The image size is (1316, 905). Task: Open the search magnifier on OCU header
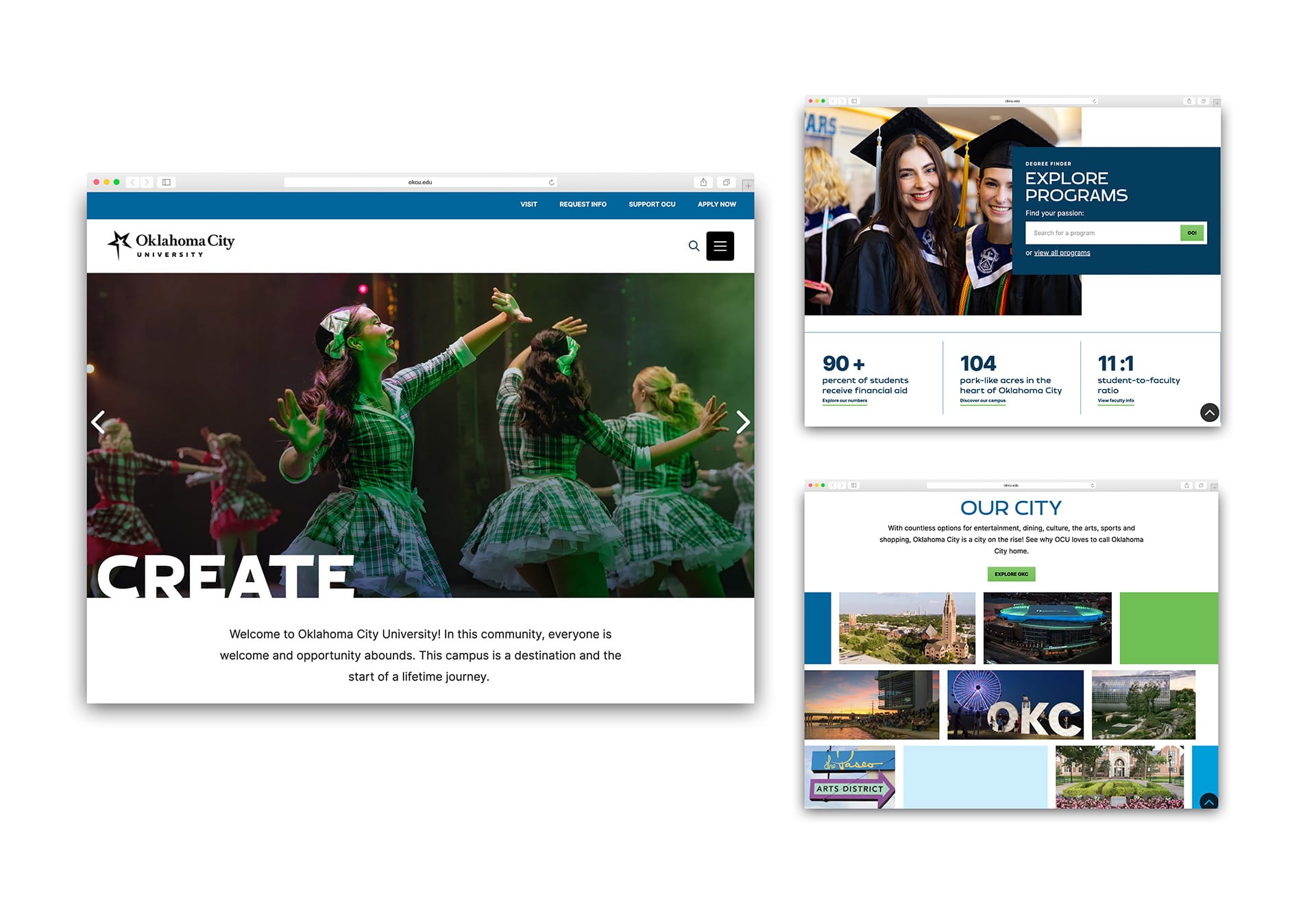tap(694, 246)
